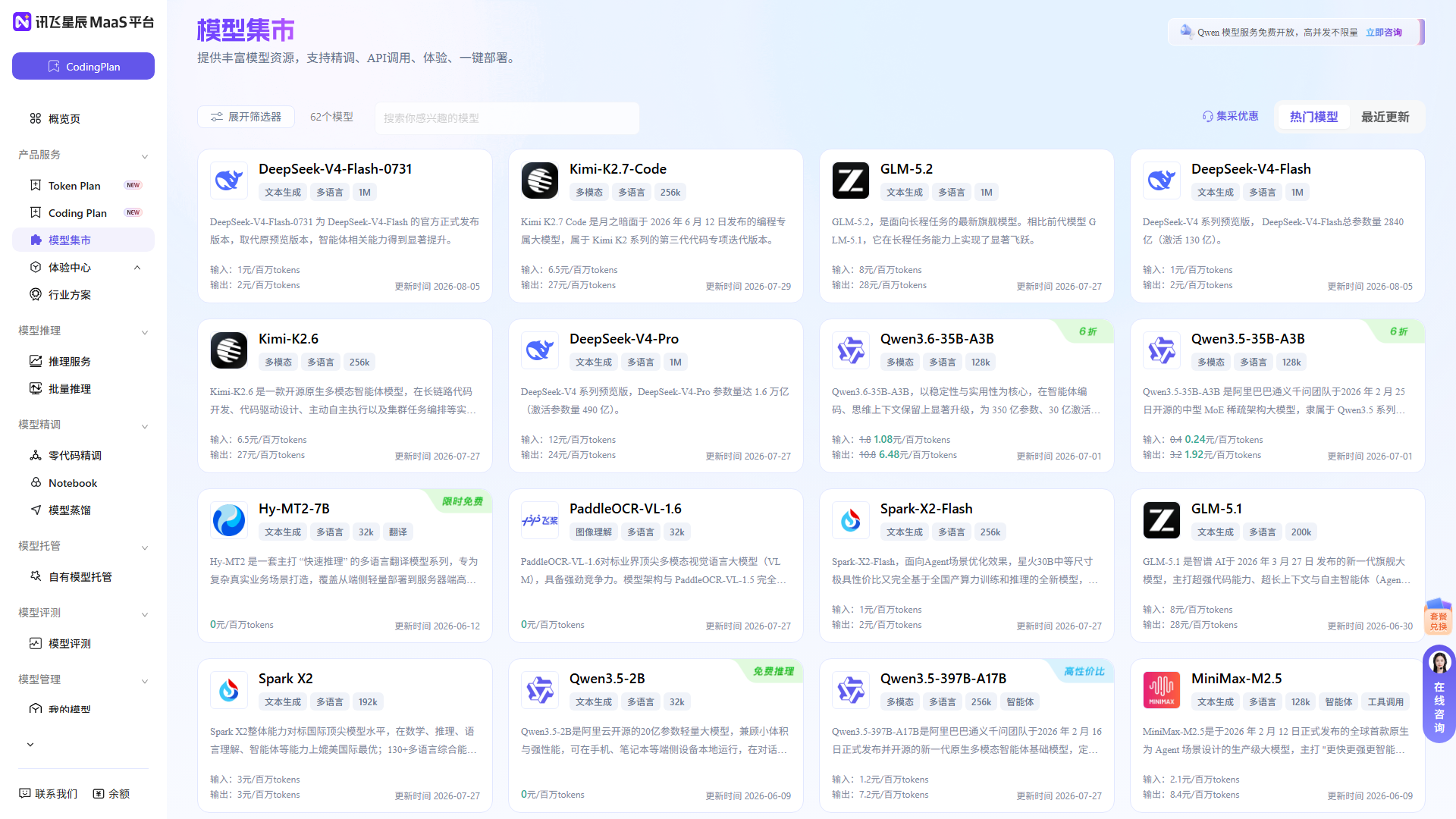
Task: Click Qwen3.5-397B-A17B logo icon
Action: [x=851, y=690]
